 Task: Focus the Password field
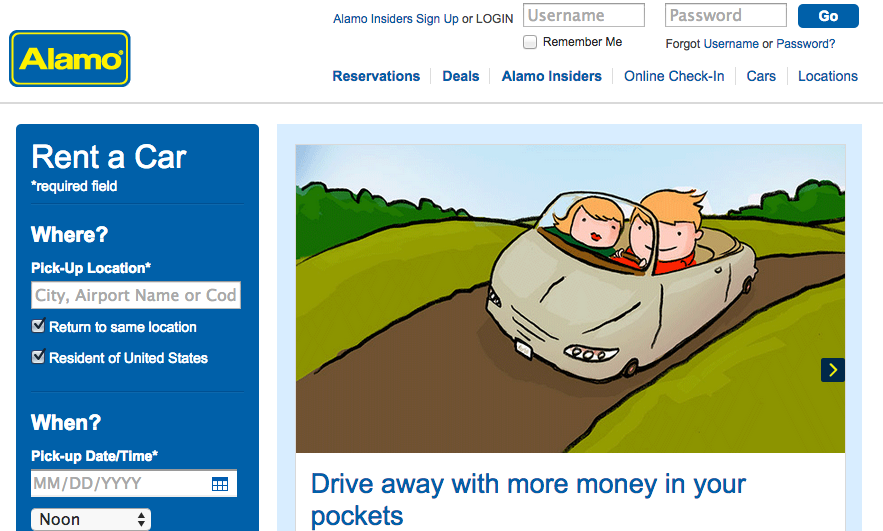pos(726,15)
